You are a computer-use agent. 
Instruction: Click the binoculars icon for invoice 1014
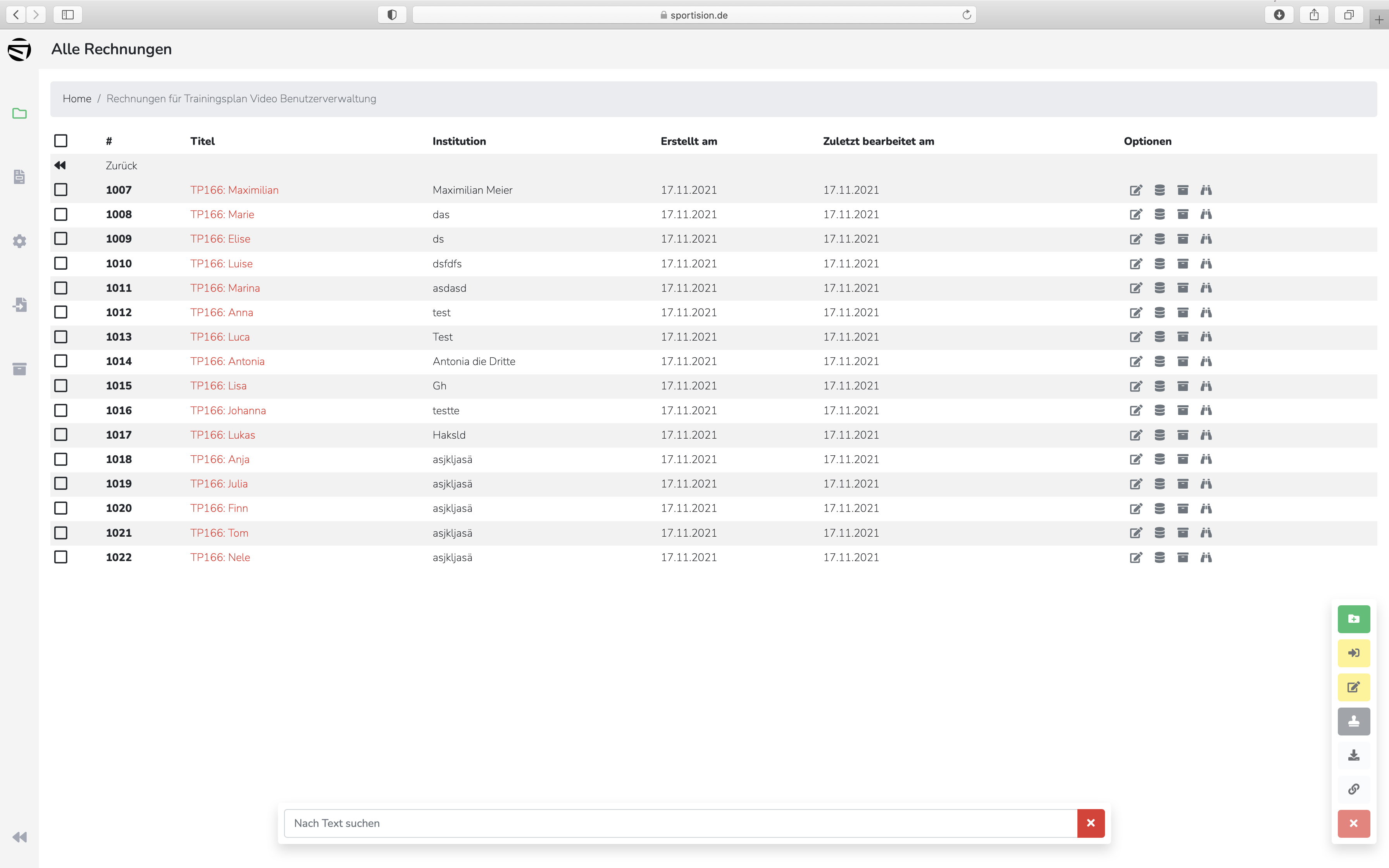coord(1206,362)
